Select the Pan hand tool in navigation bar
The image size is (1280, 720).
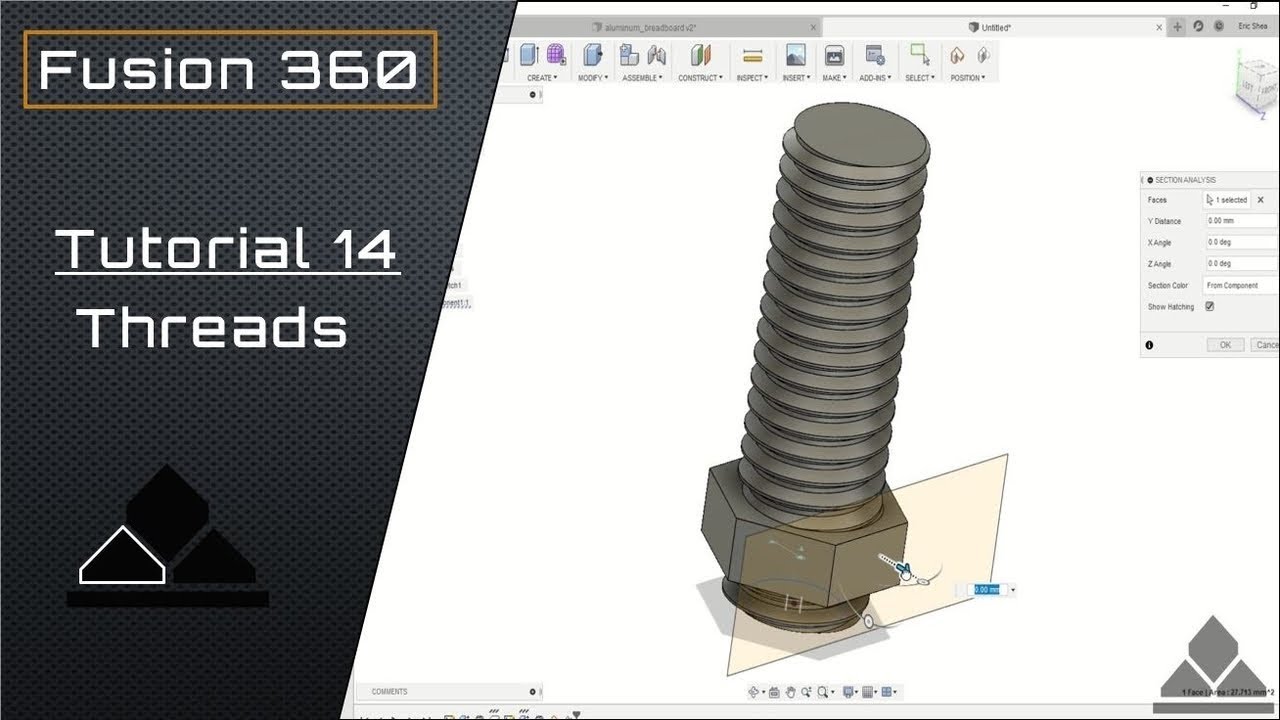pyautogui.click(x=791, y=692)
